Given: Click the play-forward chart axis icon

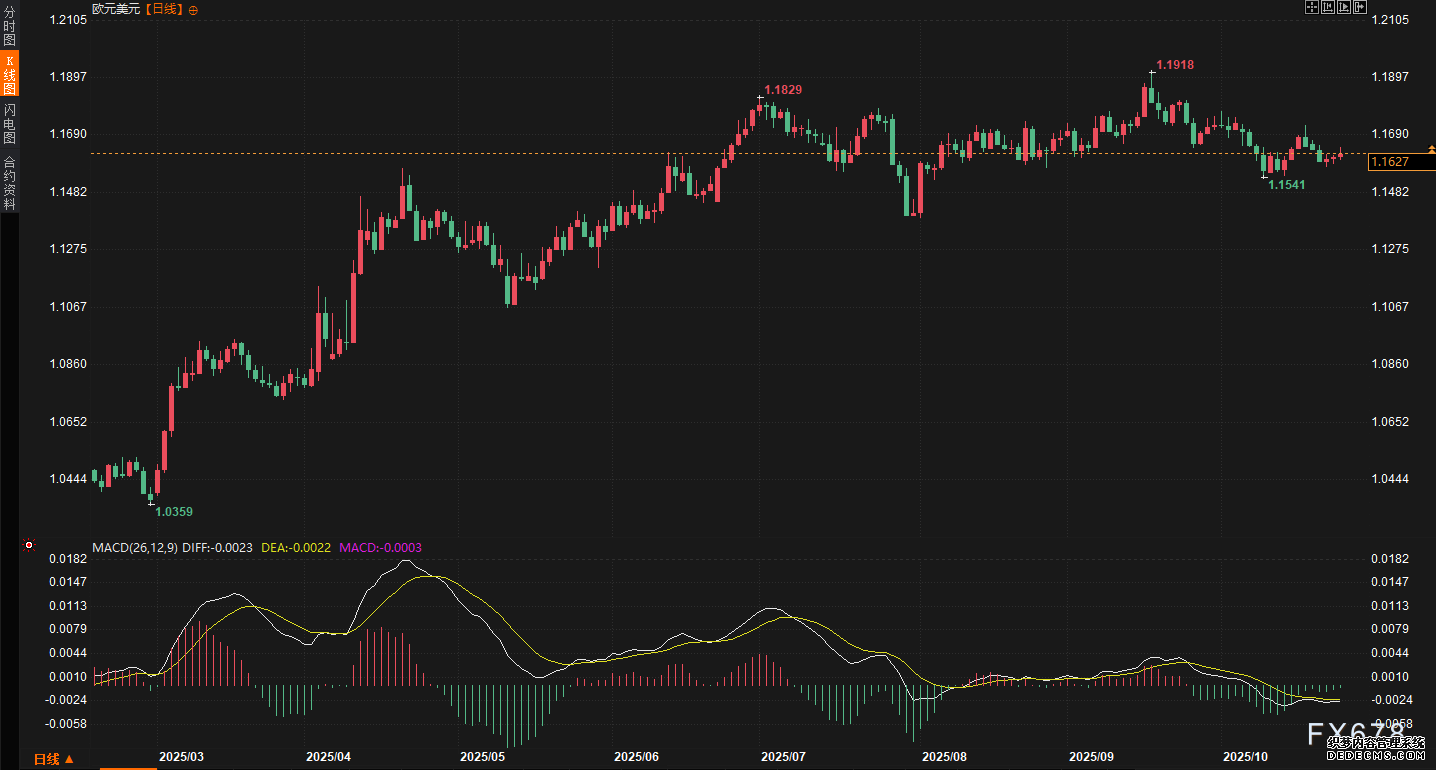Looking at the screenshot, I should [1343, 8].
